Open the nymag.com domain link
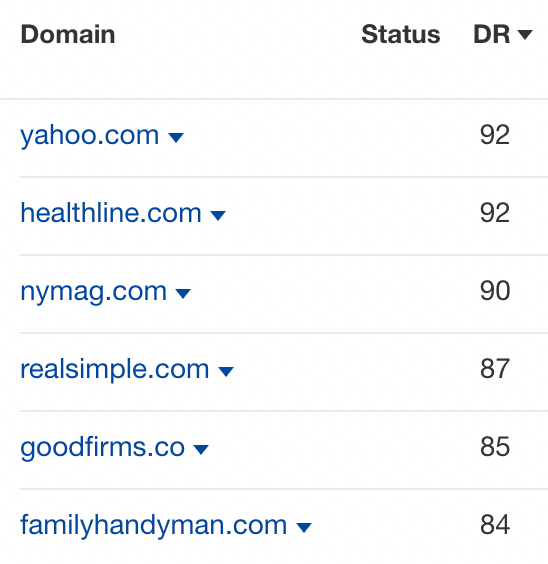 pyautogui.click(x=93, y=292)
